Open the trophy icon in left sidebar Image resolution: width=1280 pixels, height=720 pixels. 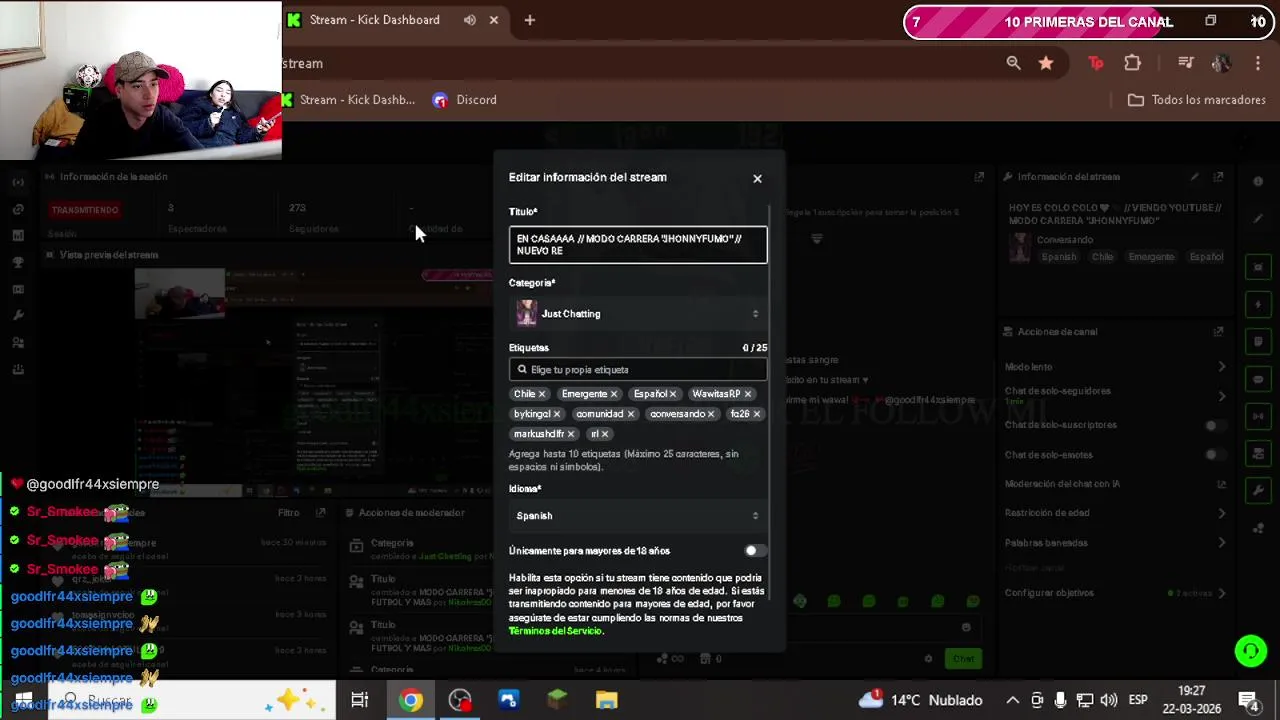(x=18, y=263)
